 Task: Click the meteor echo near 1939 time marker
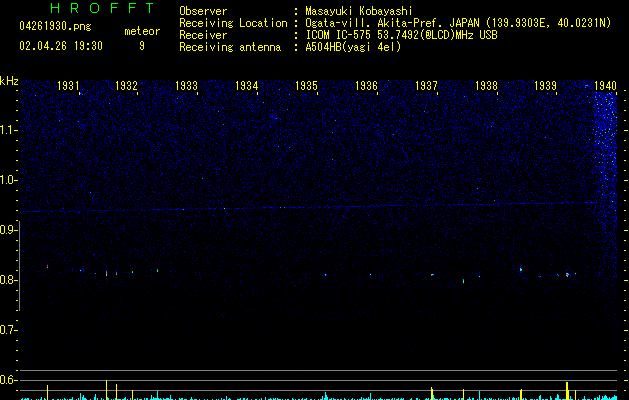tap(567, 274)
